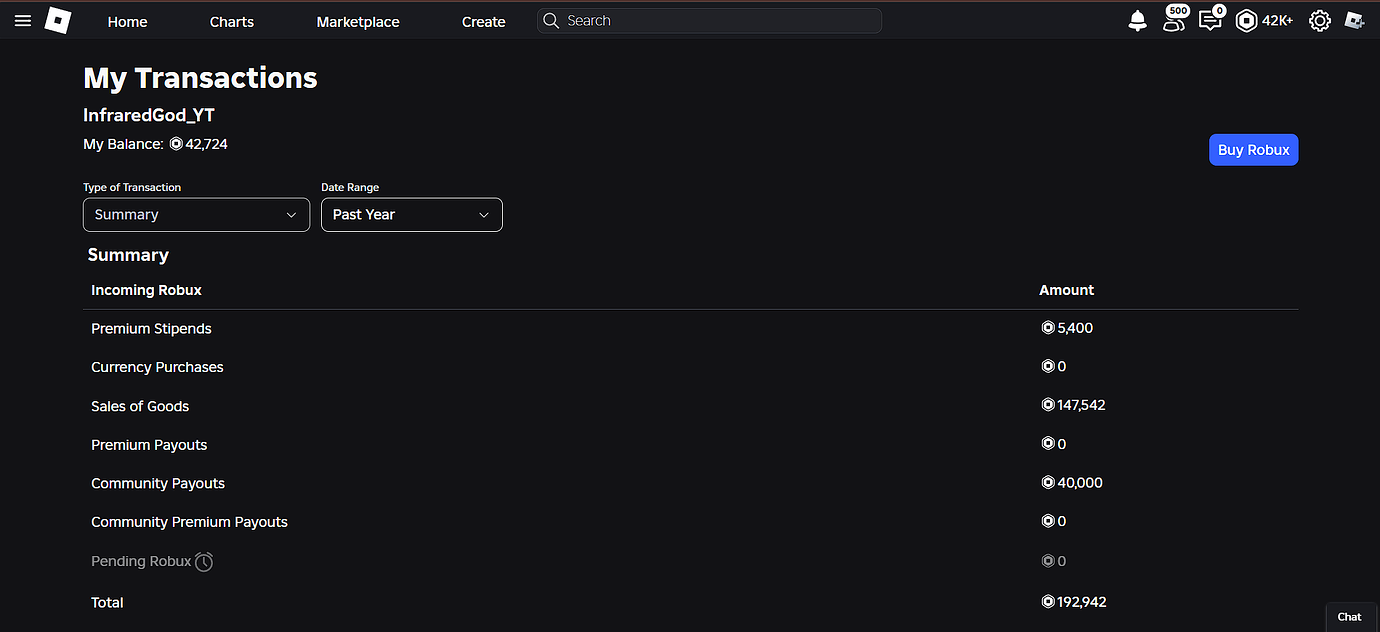
Task: Click the 147,542 amount value
Action: pyautogui.click(x=1081, y=405)
